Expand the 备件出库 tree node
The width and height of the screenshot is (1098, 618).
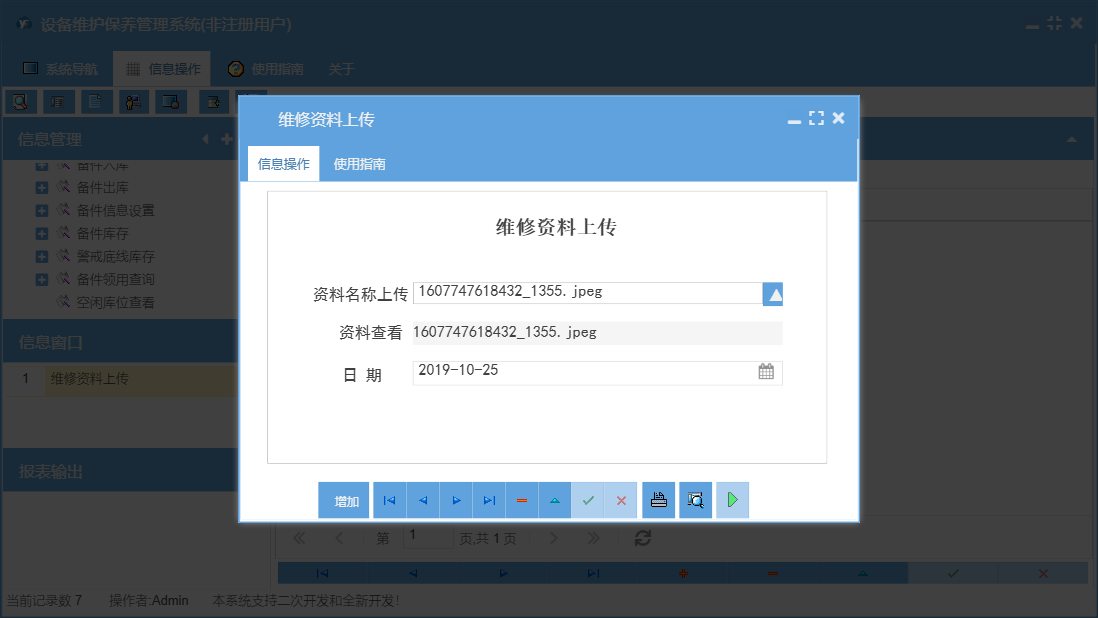40,187
